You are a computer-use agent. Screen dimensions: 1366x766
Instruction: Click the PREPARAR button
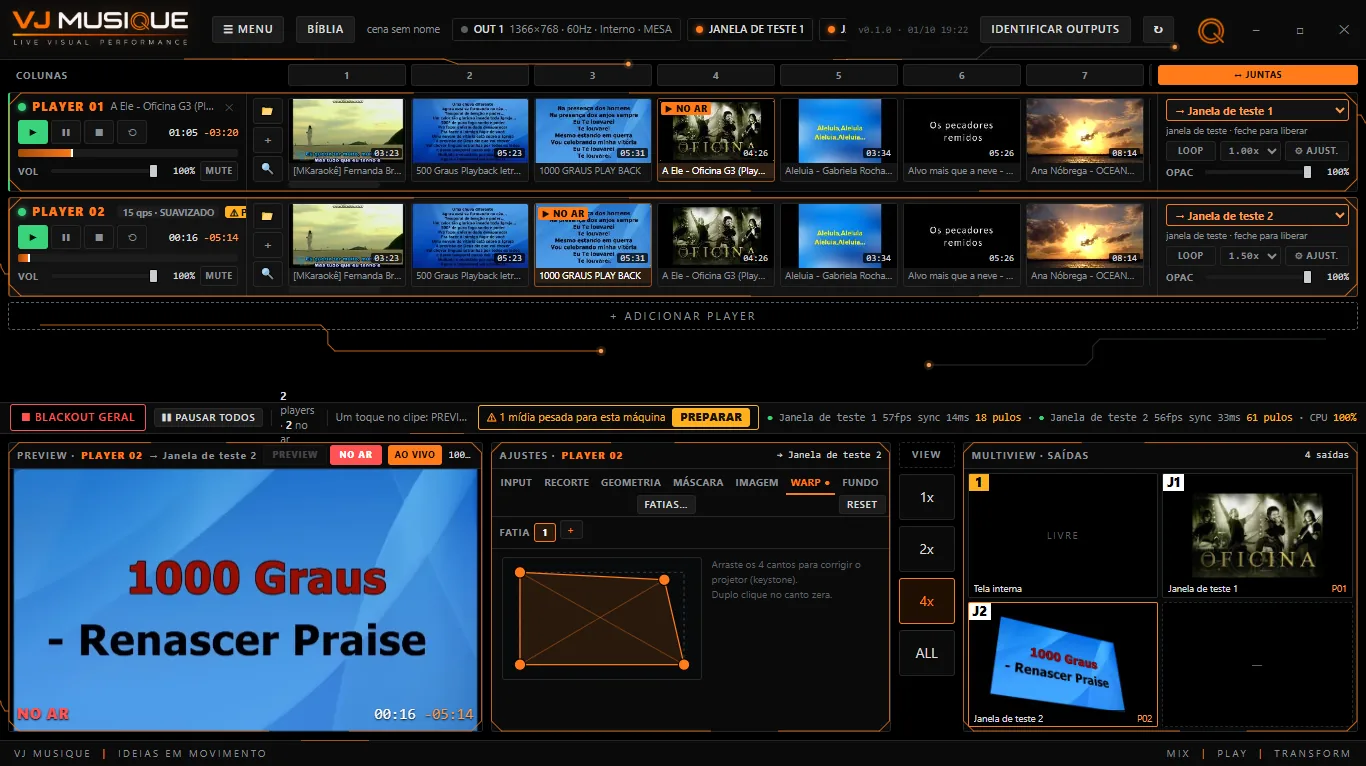[x=711, y=417]
